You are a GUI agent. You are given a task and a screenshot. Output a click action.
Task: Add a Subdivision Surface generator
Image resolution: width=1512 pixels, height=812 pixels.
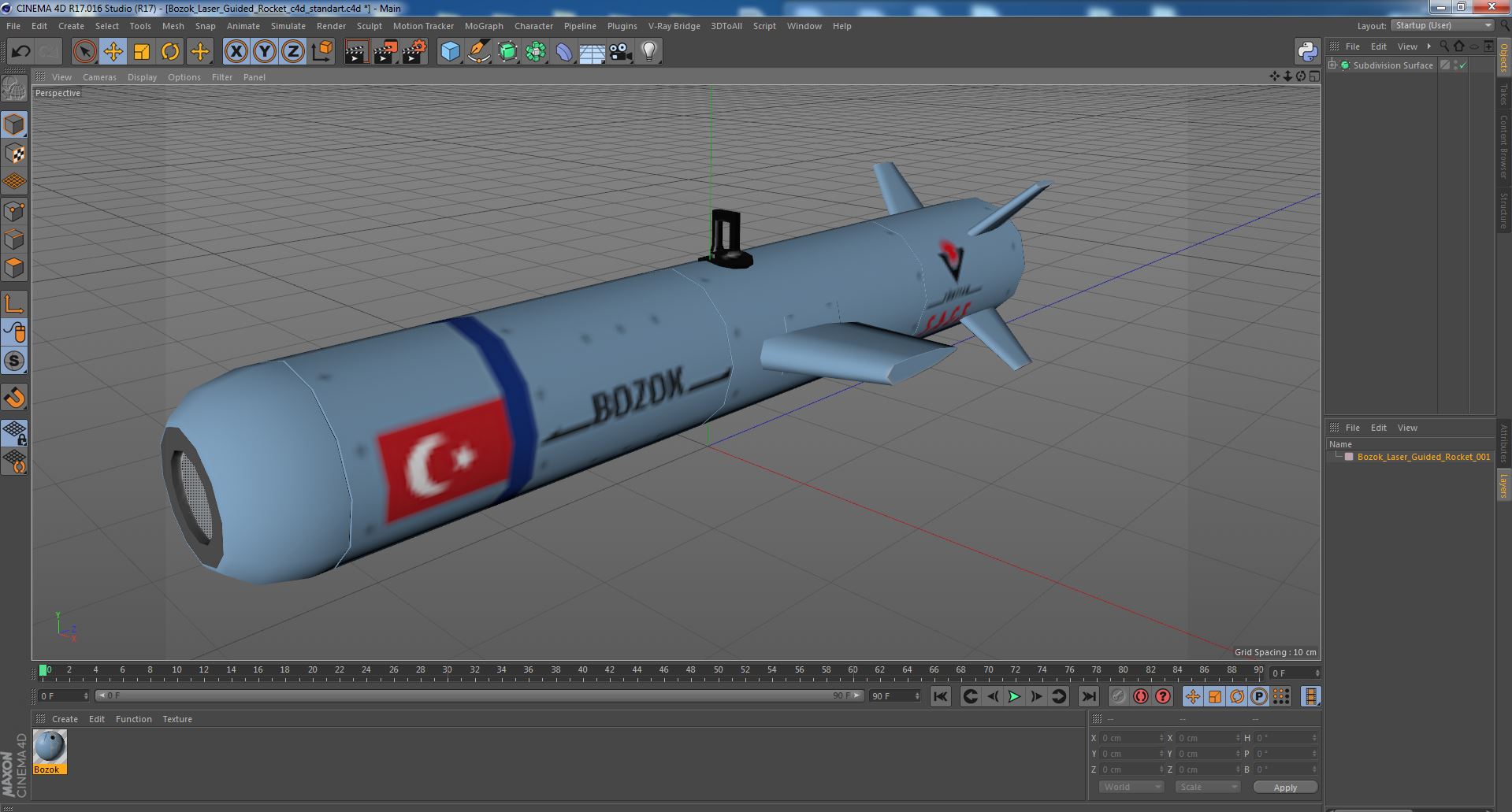507,52
